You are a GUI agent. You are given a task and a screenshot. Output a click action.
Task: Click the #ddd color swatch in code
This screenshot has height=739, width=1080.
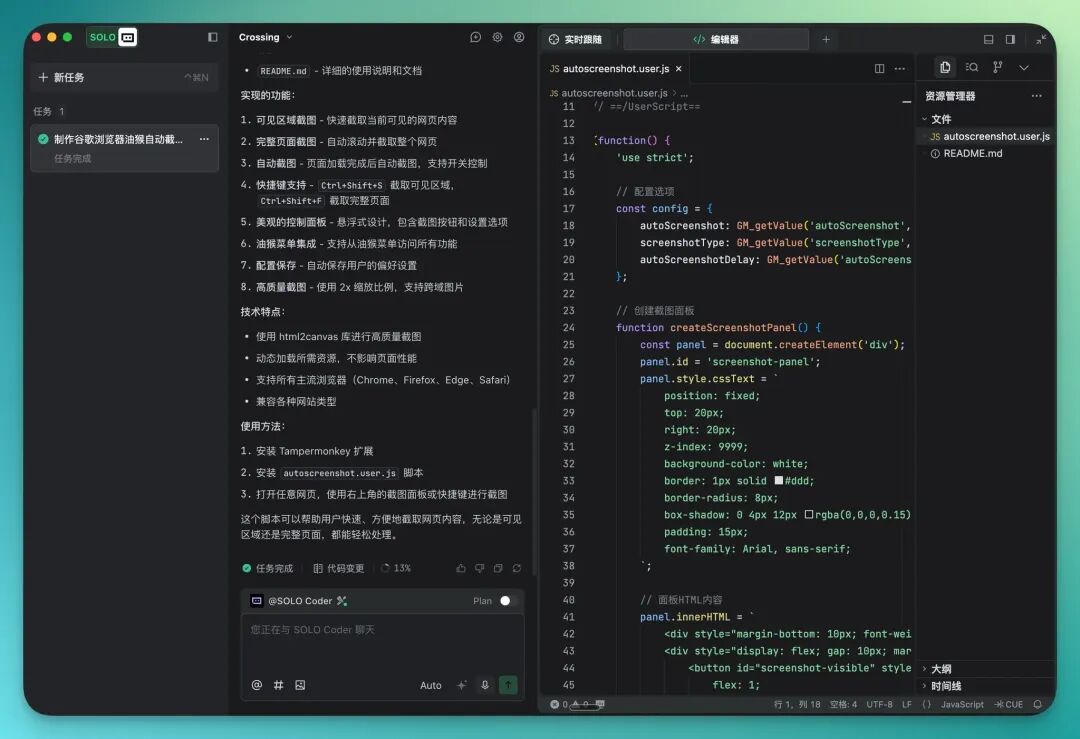(778, 481)
